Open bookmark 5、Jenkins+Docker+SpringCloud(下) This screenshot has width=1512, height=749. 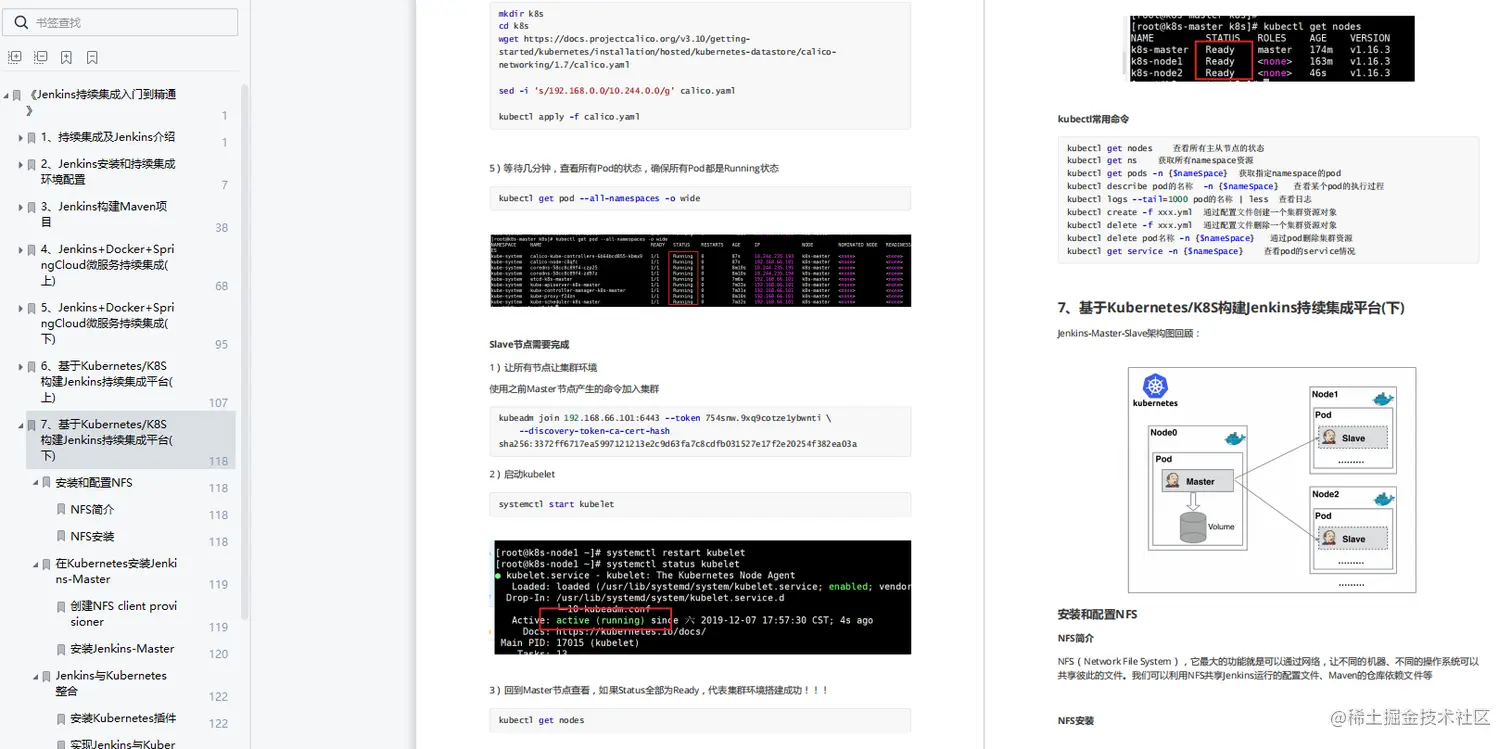108,323
